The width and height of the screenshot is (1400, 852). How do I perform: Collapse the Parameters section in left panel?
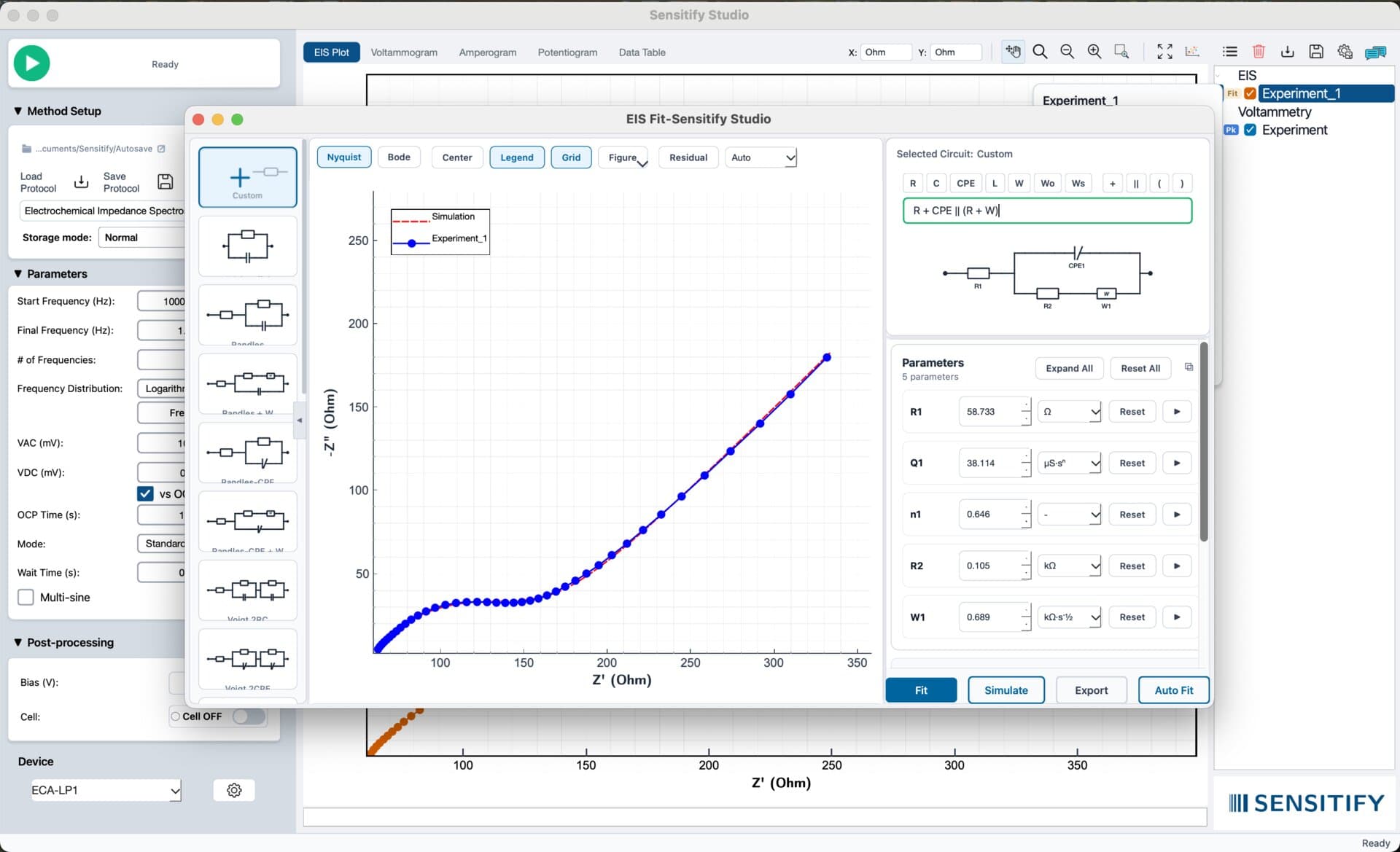[x=18, y=274]
